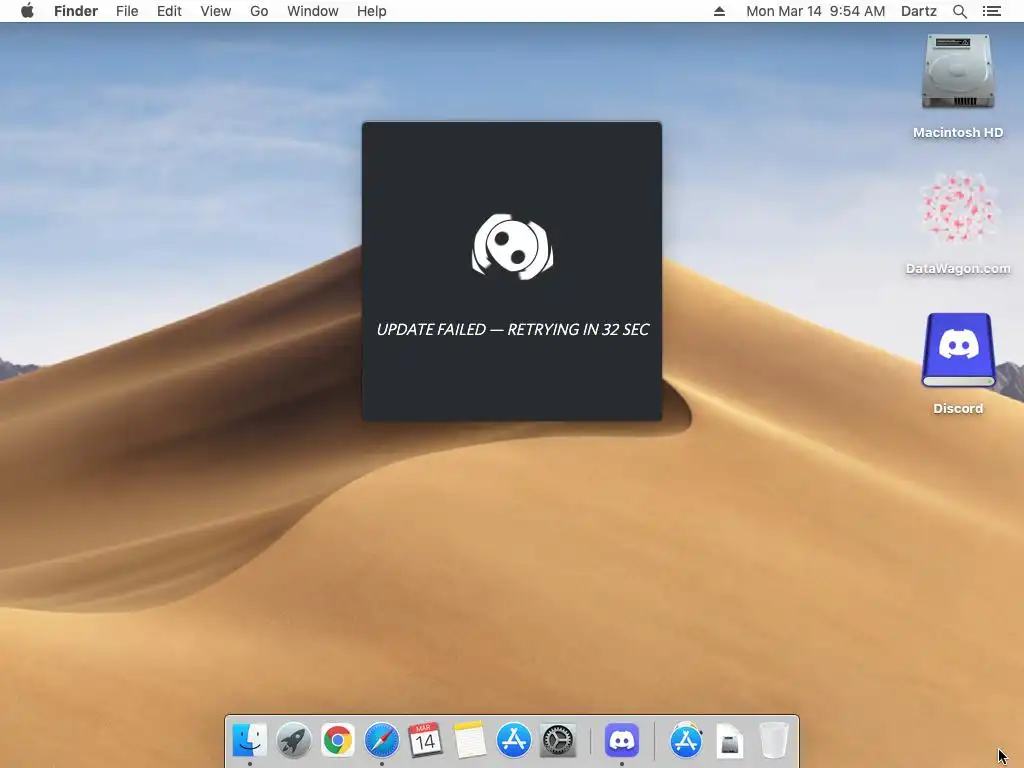Open the Apple menu
1024x768 pixels.
coord(27,11)
